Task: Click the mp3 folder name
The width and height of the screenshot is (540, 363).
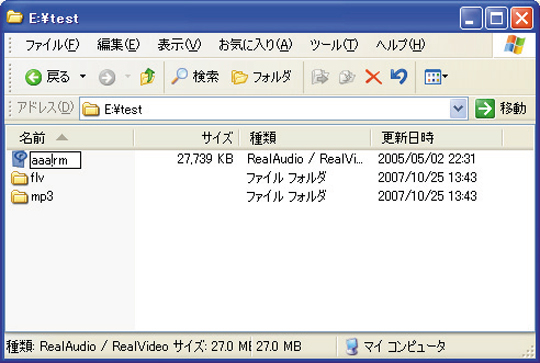Action: point(42,197)
